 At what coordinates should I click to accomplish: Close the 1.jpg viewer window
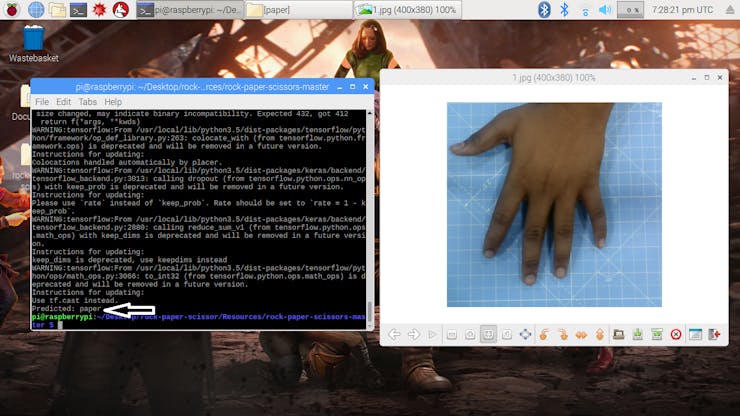pyautogui.click(x=720, y=77)
